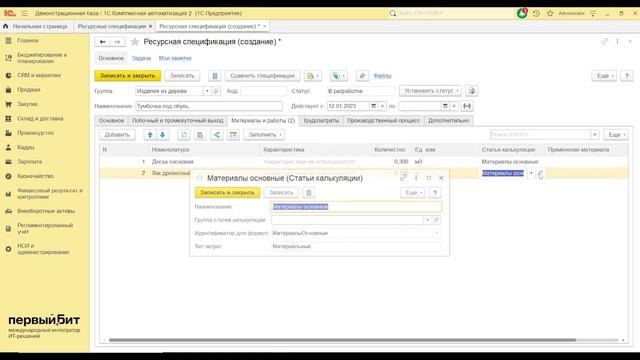Image resolution: width=640 pixels, height=360 pixels.
Task: Click the notifications bell with red badge
Action: (x=522, y=13)
